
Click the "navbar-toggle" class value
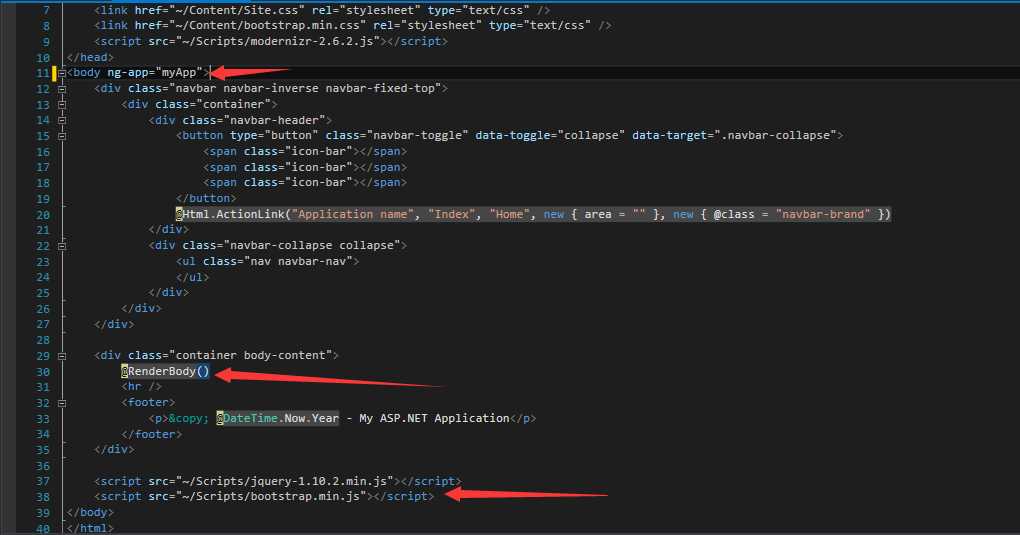click(417, 135)
